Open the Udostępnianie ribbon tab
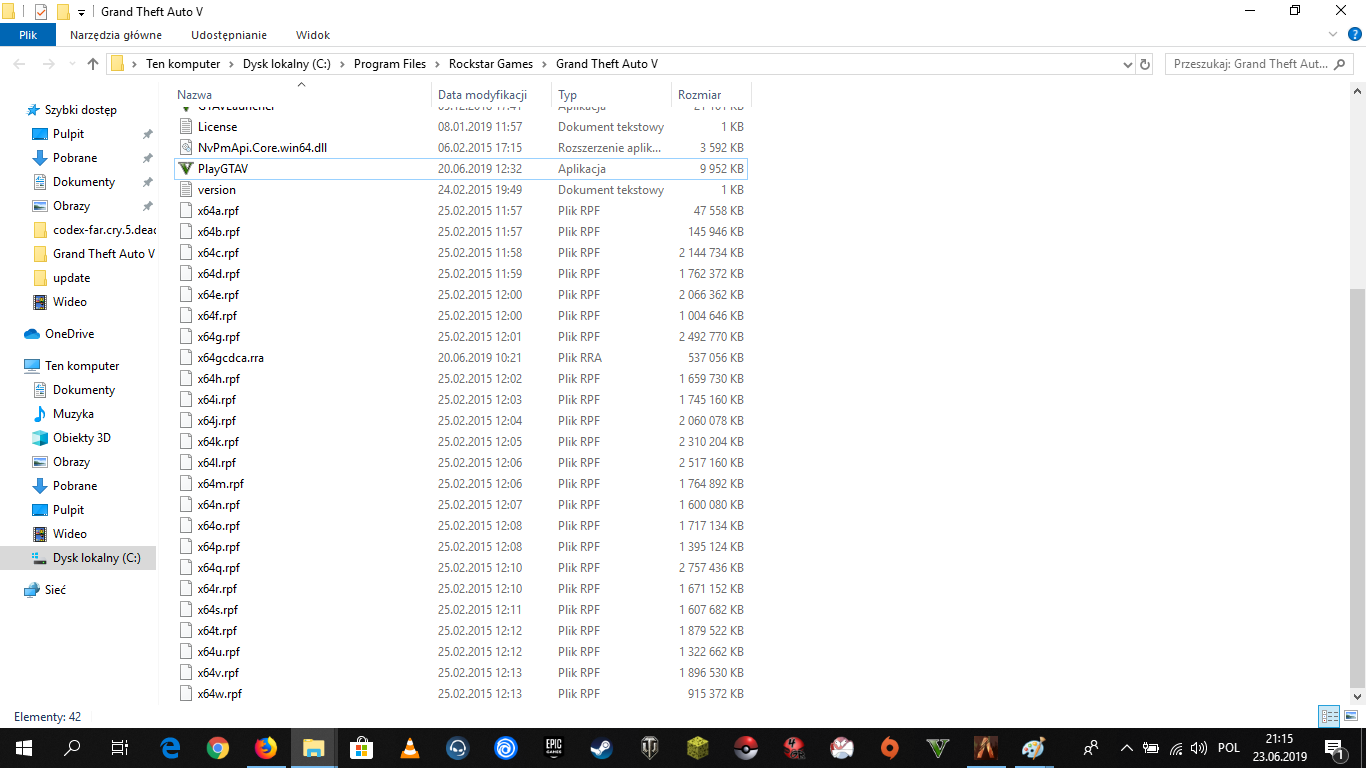1366x768 pixels. pos(229,35)
